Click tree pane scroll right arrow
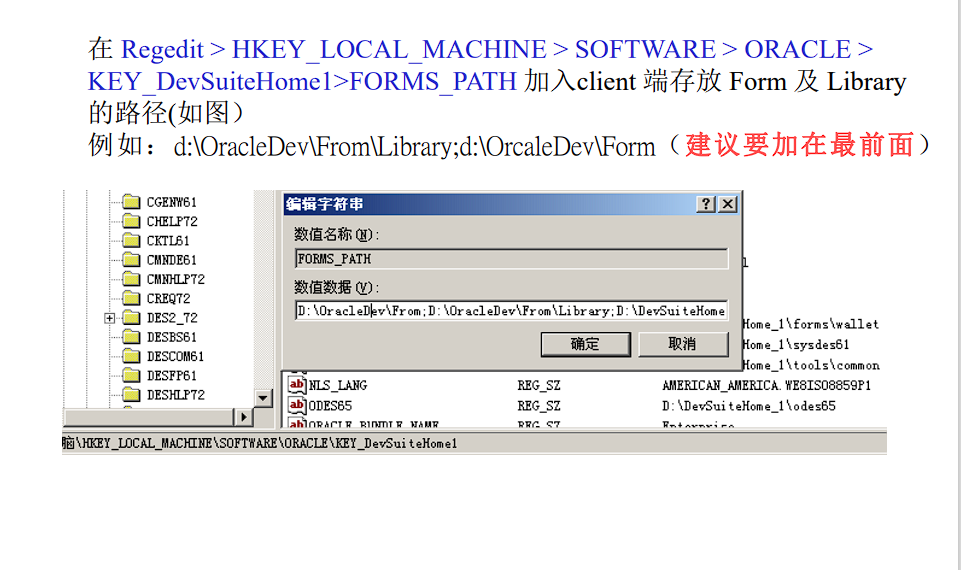The height and width of the screenshot is (570, 961). pos(244,417)
